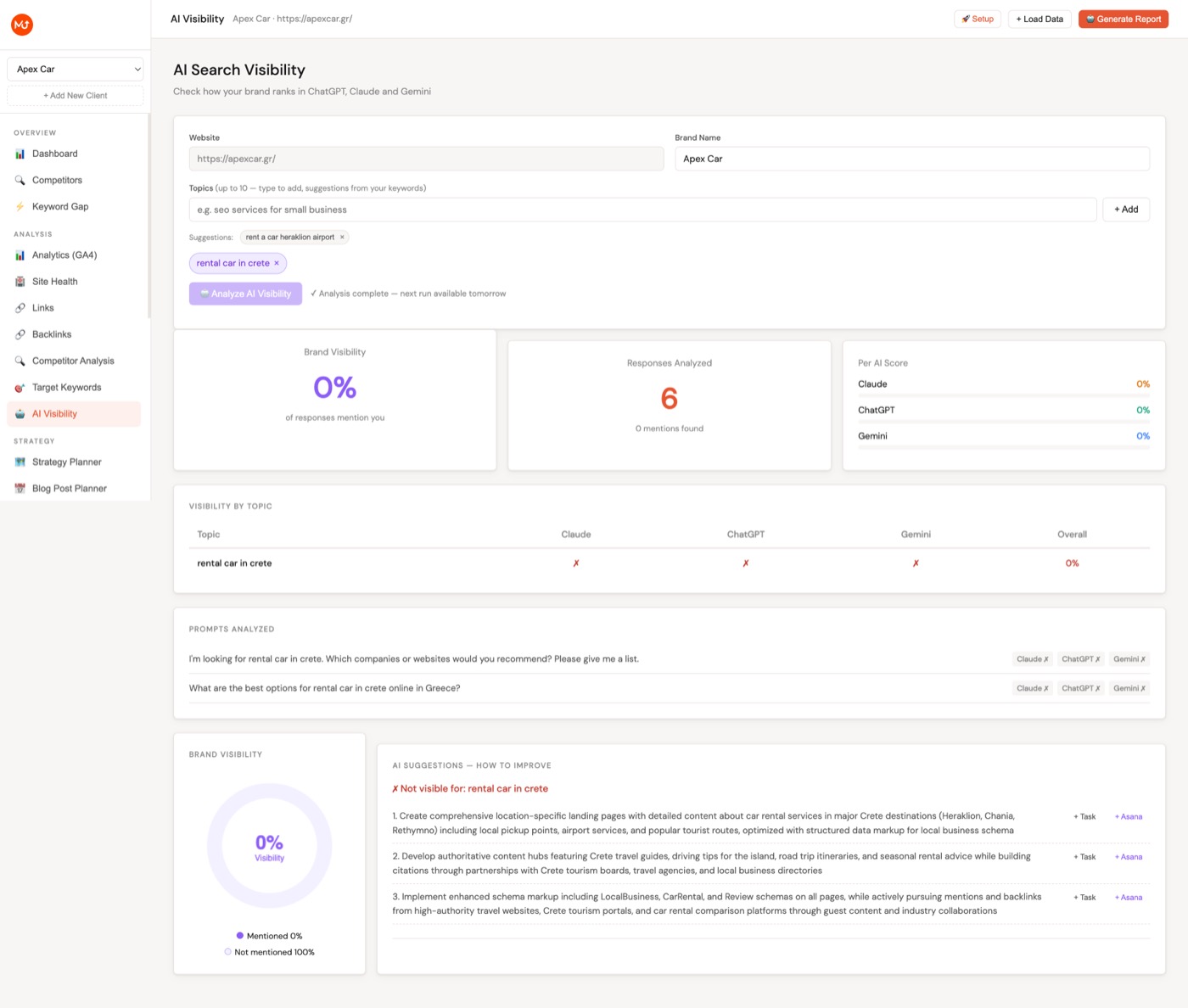
Task: Open Blog Post Planner
Action: pos(74,488)
